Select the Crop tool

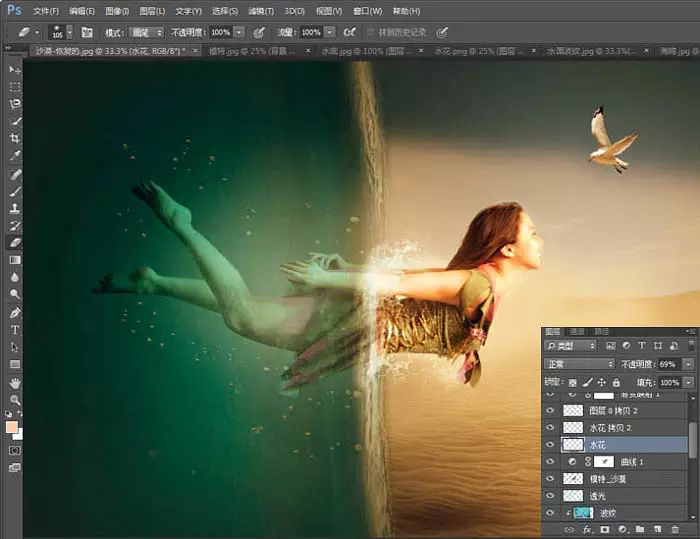point(15,138)
